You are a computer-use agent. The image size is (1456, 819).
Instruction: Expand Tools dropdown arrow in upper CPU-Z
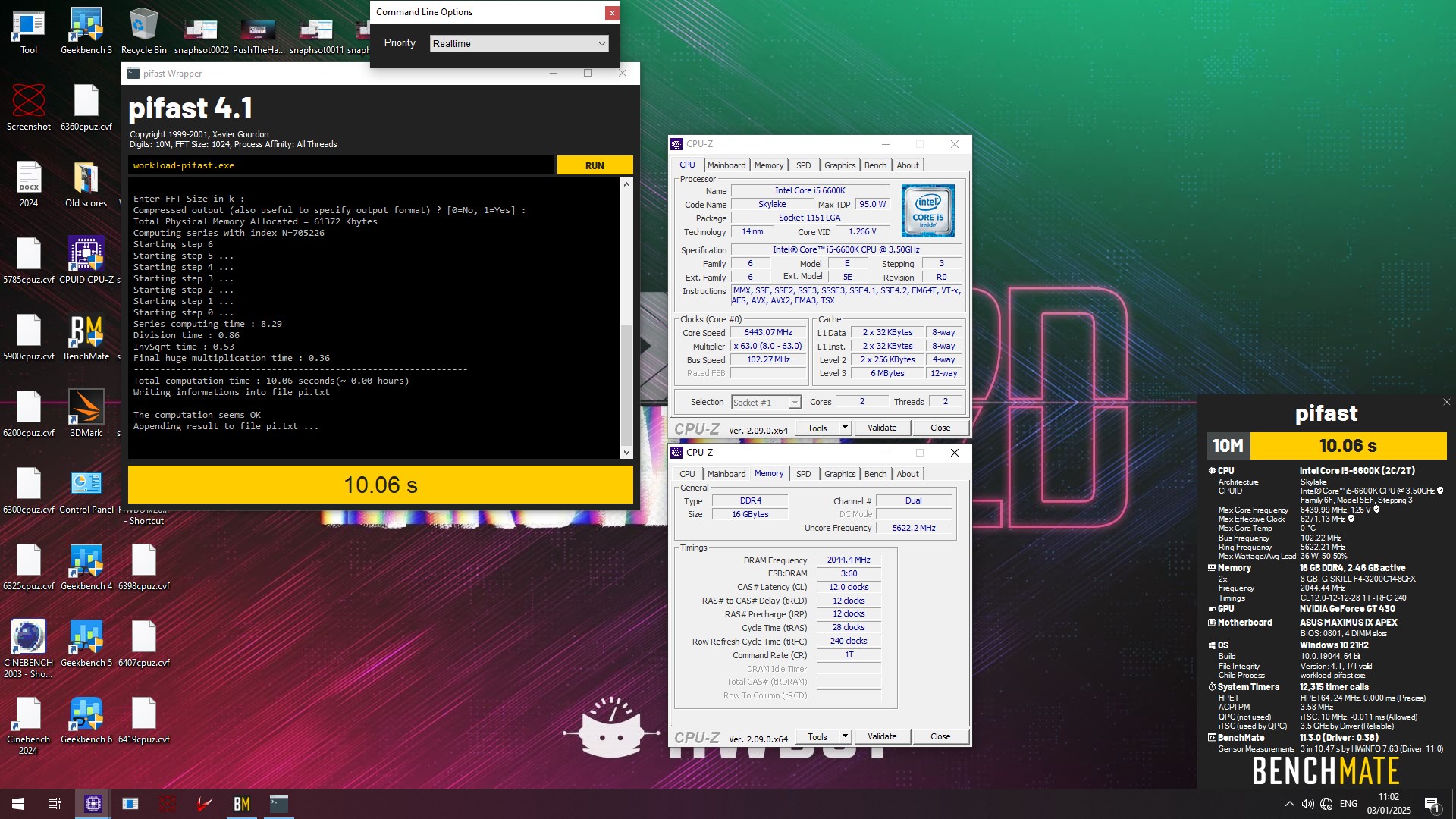pyautogui.click(x=845, y=428)
